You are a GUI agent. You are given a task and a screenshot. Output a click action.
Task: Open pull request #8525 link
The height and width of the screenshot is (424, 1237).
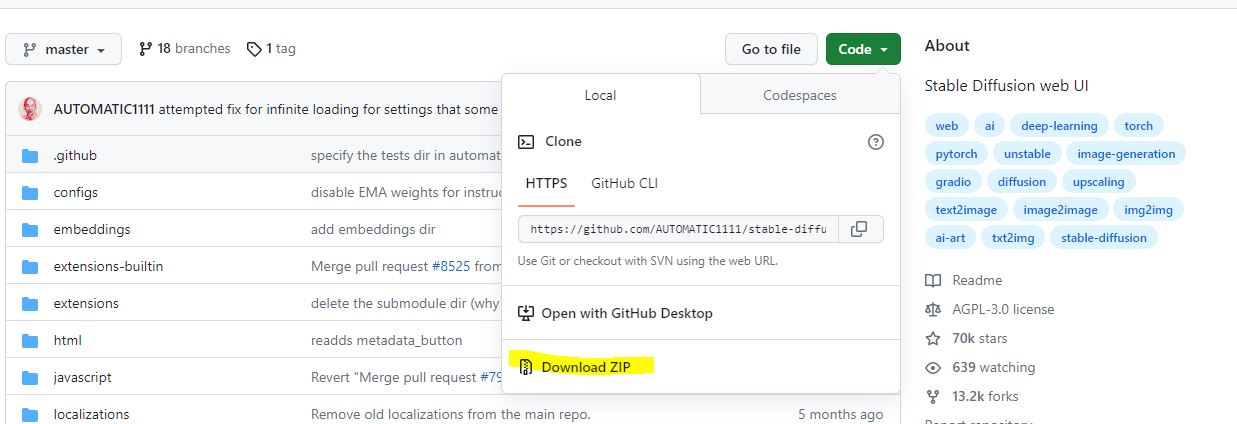point(451,266)
